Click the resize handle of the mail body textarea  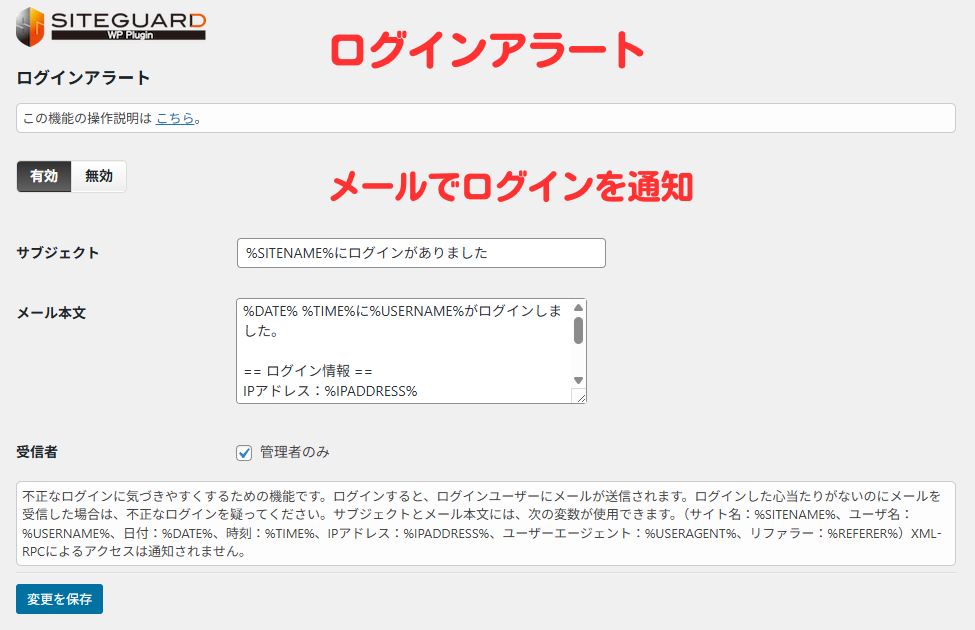pos(580,395)
